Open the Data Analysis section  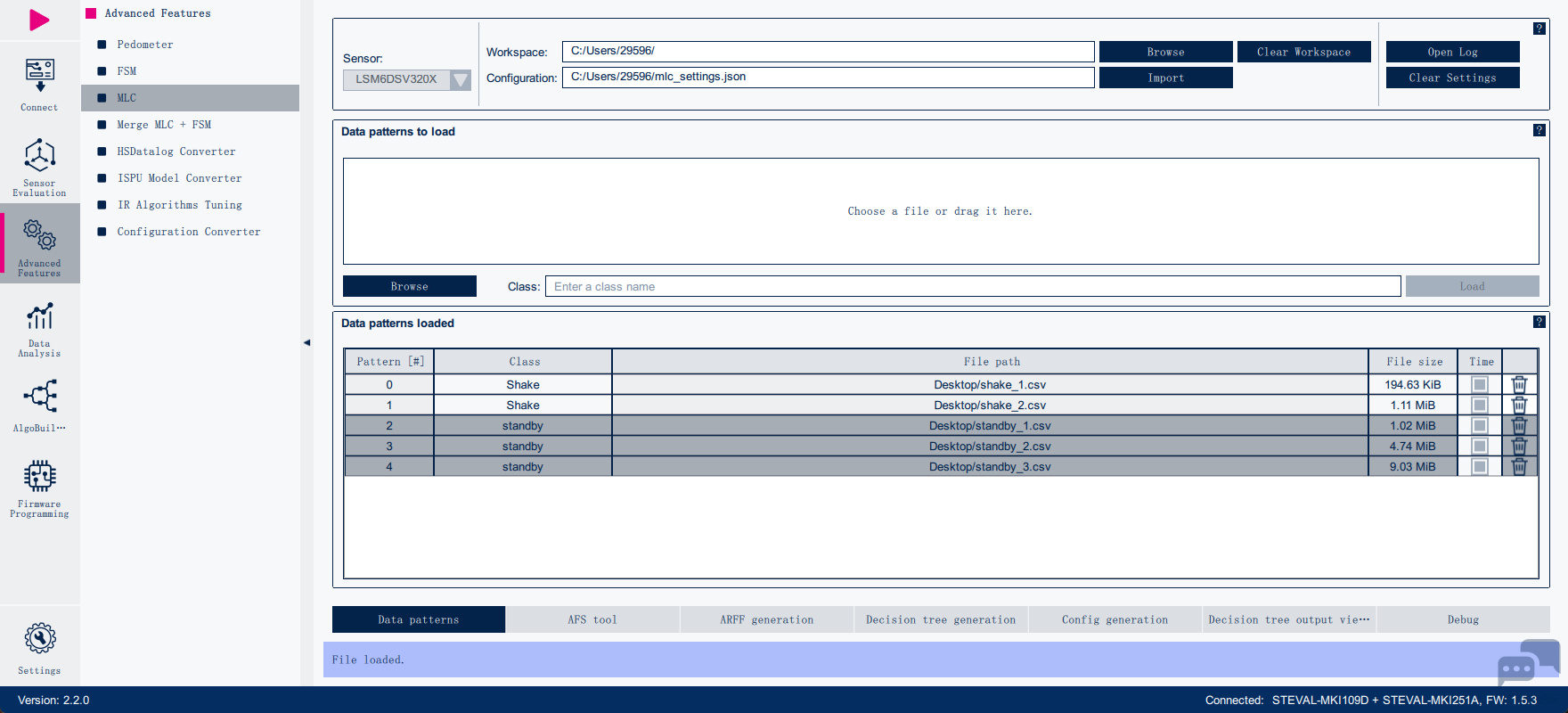click(39, 328)
